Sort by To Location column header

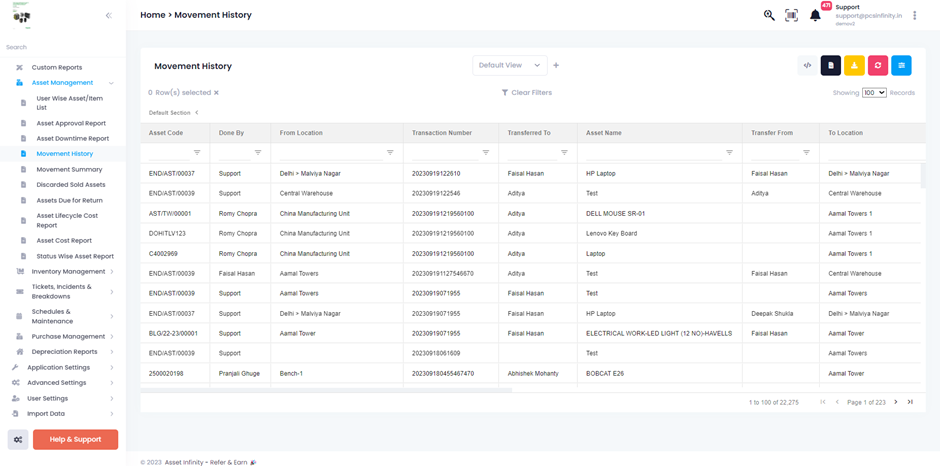point(845,133)
